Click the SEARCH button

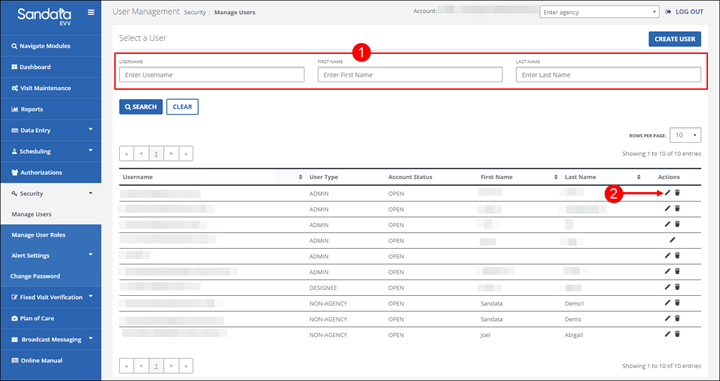(x=141, y=106)
